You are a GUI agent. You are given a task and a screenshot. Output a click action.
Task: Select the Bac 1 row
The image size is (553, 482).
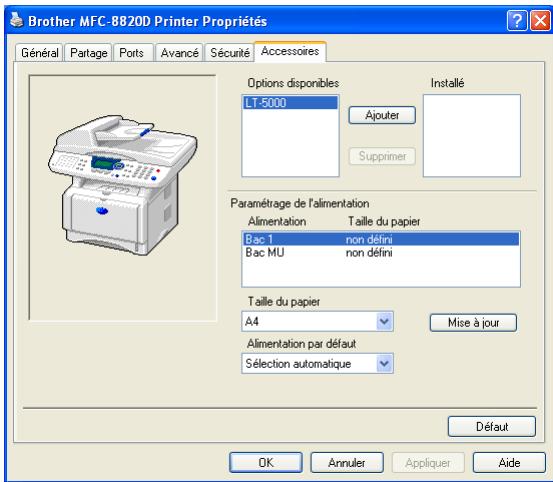coord(381,239)
